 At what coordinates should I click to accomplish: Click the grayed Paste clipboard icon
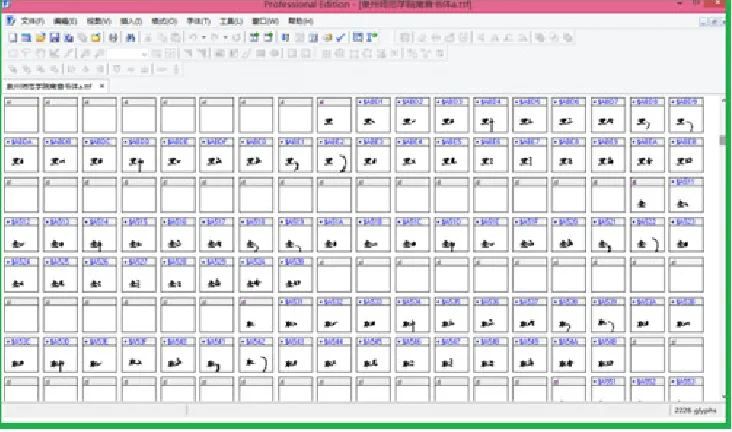pos(176,38)
